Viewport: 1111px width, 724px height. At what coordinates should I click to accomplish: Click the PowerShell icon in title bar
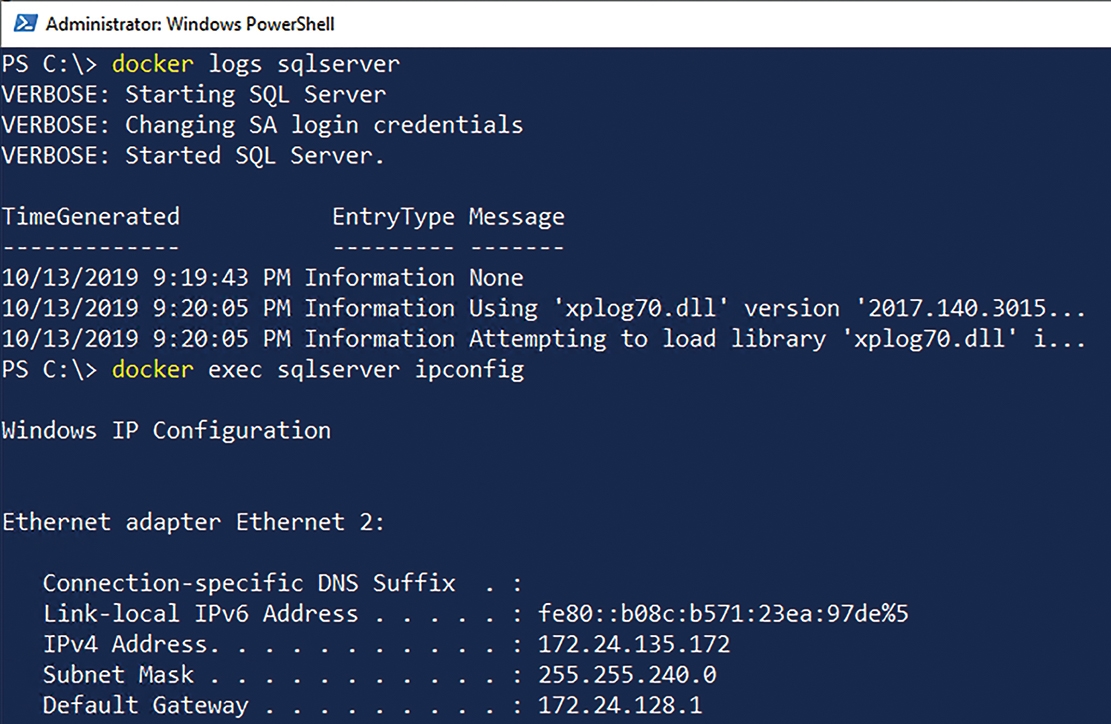pos(26,23)
